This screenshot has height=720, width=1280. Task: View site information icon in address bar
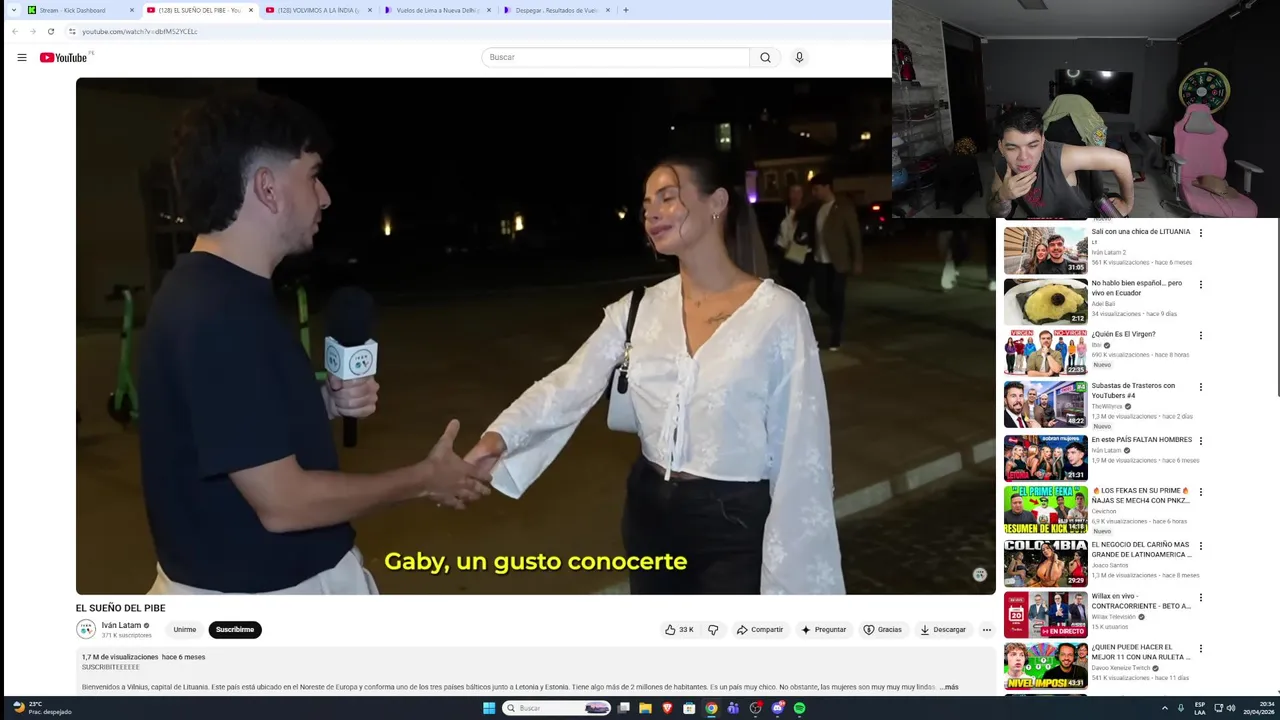click(72, 31)
